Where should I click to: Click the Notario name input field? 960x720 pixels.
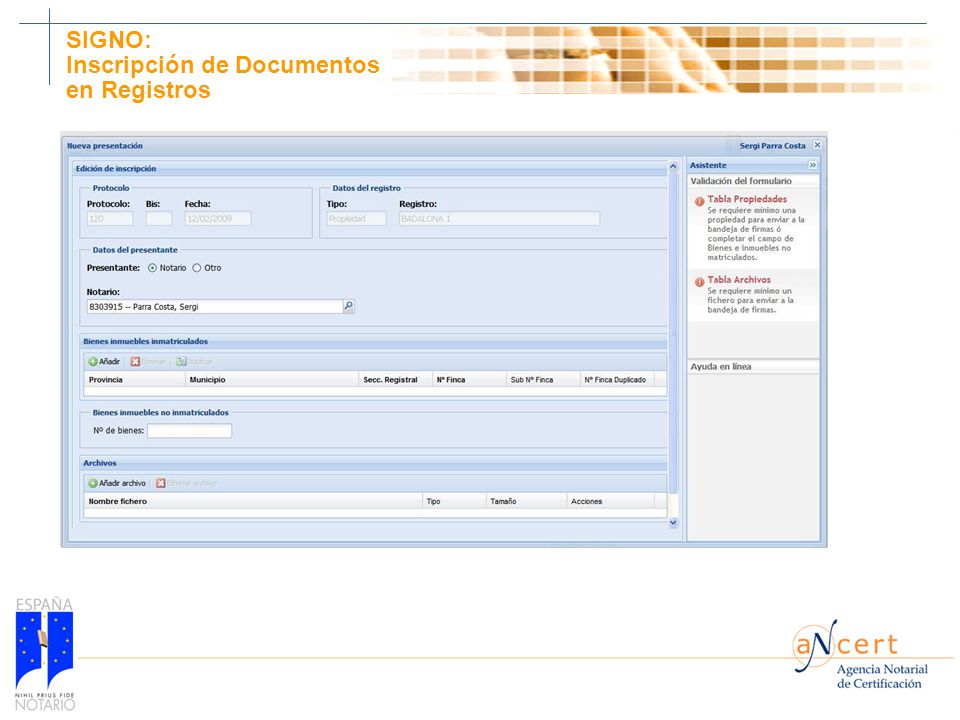[214, 306]
